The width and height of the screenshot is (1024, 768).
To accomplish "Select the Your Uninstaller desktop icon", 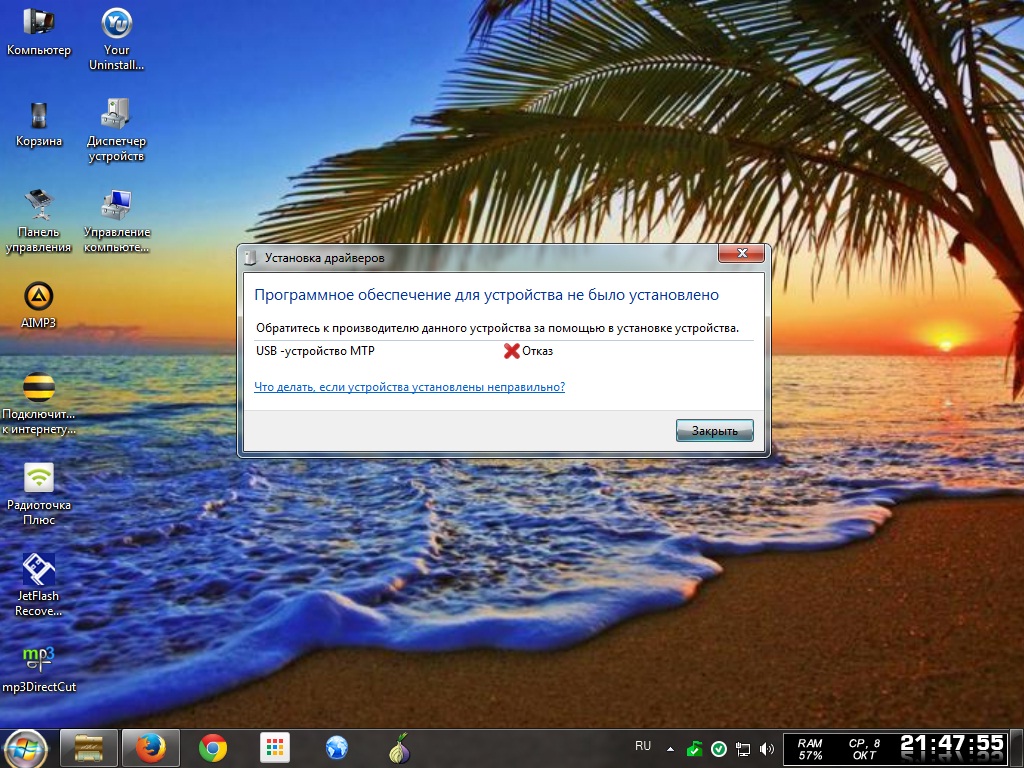I will click(117, 22).
